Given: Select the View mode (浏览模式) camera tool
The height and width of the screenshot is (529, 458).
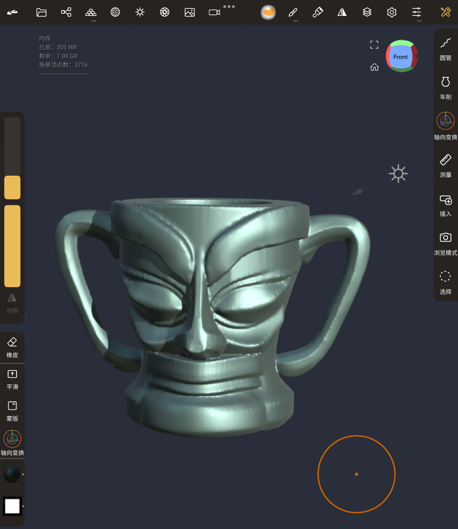Looking at the screenshot, I should (x=446, y=243).
